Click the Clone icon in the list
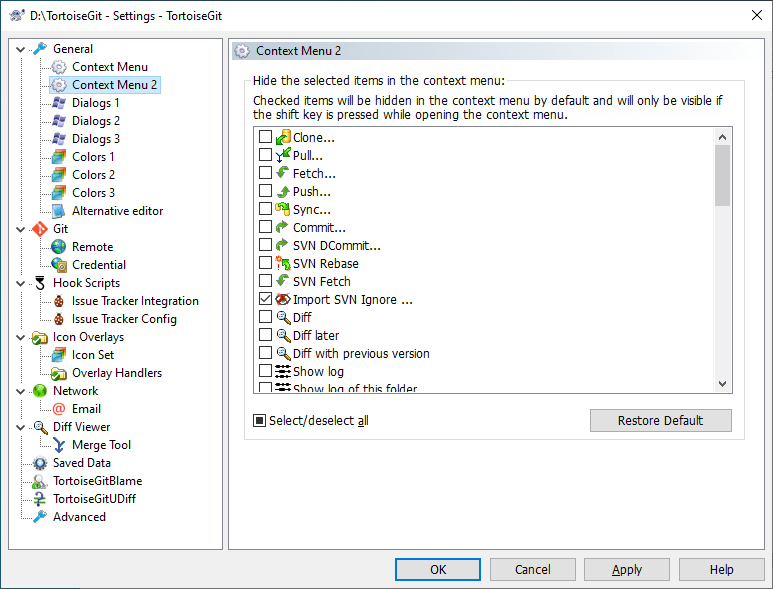The width and height of the screenshot is (773, 589). 283,137
